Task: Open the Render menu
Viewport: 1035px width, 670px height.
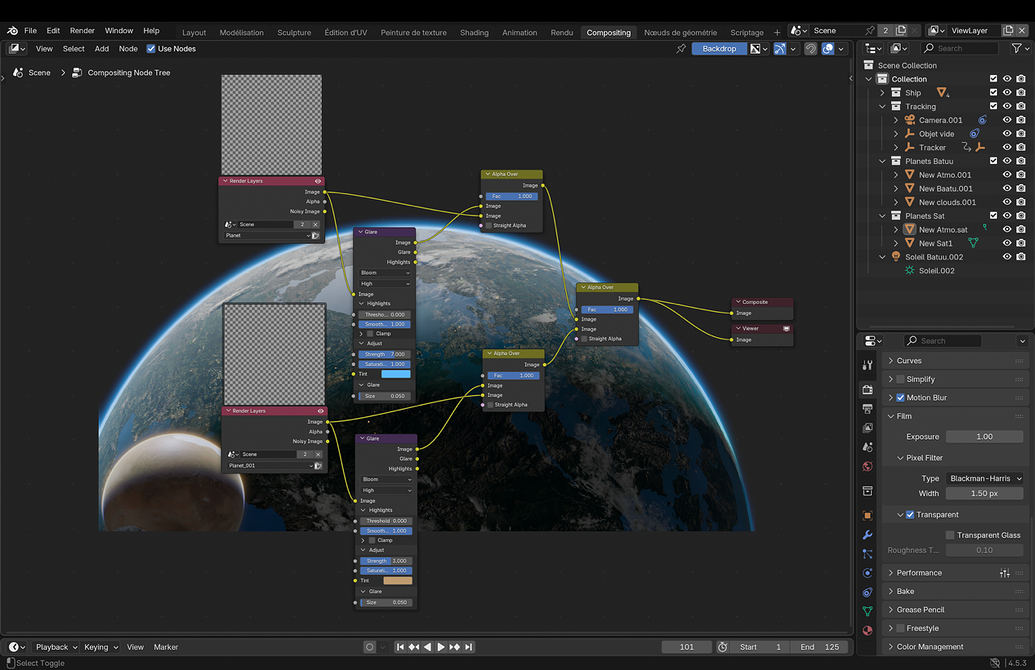Action: click(x=83, y=30)
